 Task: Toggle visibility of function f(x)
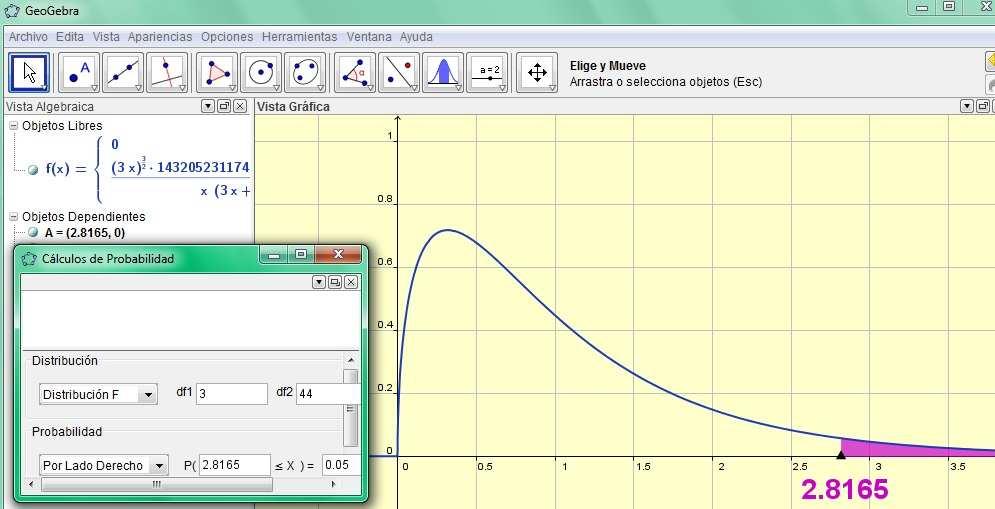click(x=33, y=170)
